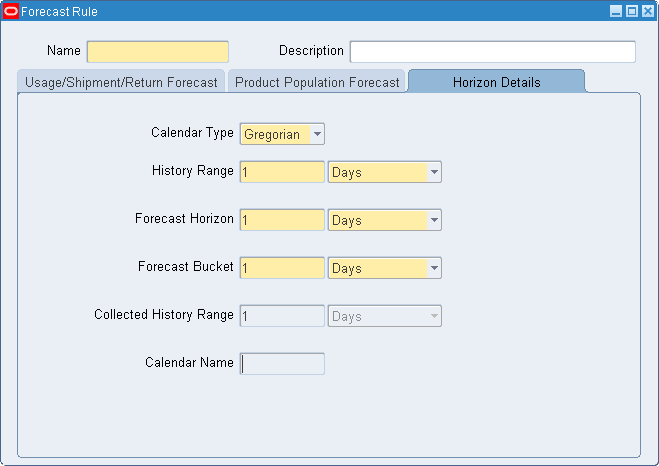Focus the Name input field
659x466 pixels.
(x=158, y=52)
